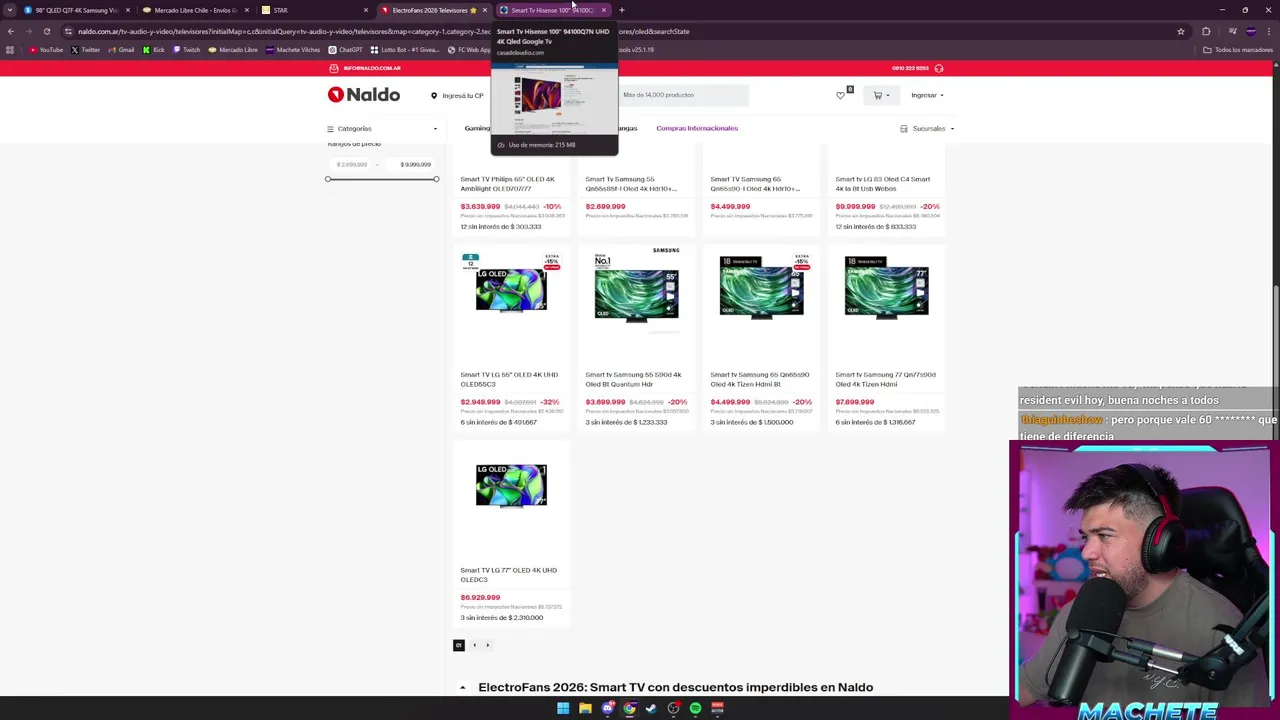Image resolution: width=1280 pixels, height=720 pixels.
Task: Expand the Sucursales dropdown
Action: point(927,129)
